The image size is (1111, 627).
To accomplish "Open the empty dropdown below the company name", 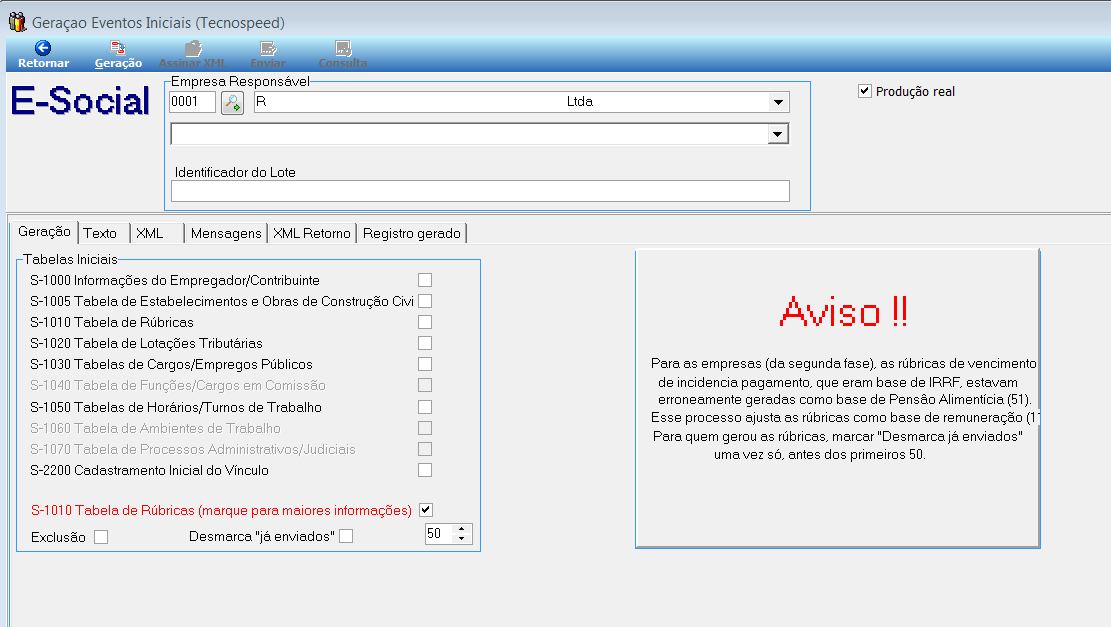I will [777, 134].
